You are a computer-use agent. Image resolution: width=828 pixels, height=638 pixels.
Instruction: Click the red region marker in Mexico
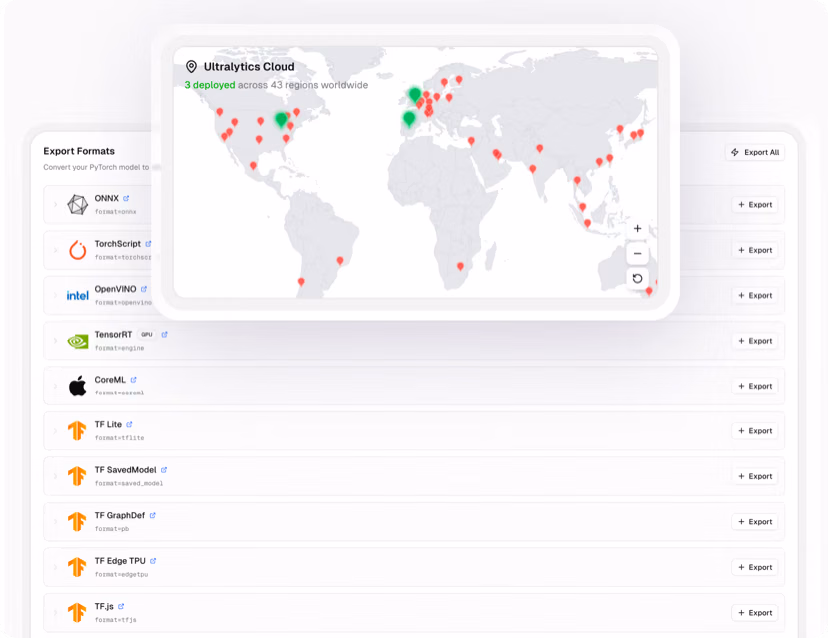[x=253, y=166]
